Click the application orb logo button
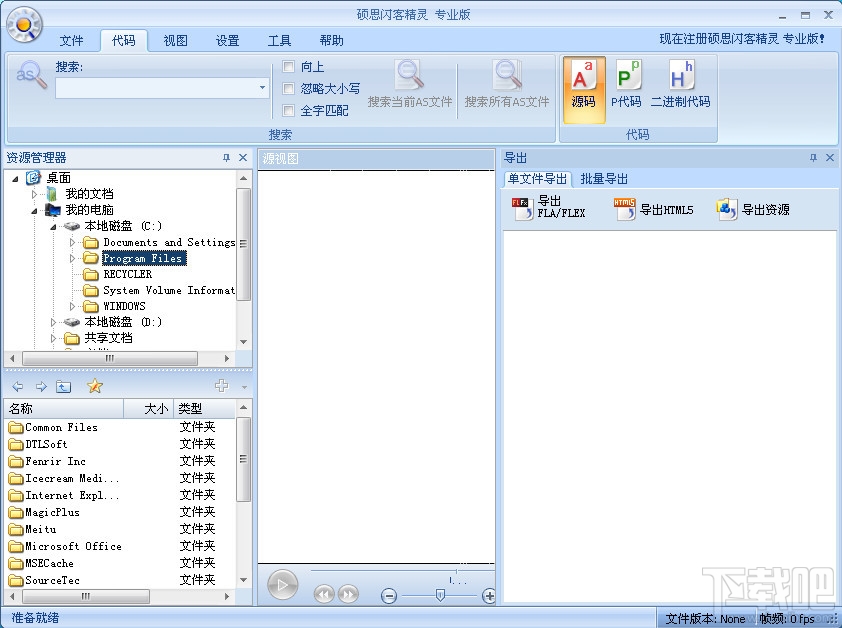Viewport: 842px width, 628px height. pos(25,25)
